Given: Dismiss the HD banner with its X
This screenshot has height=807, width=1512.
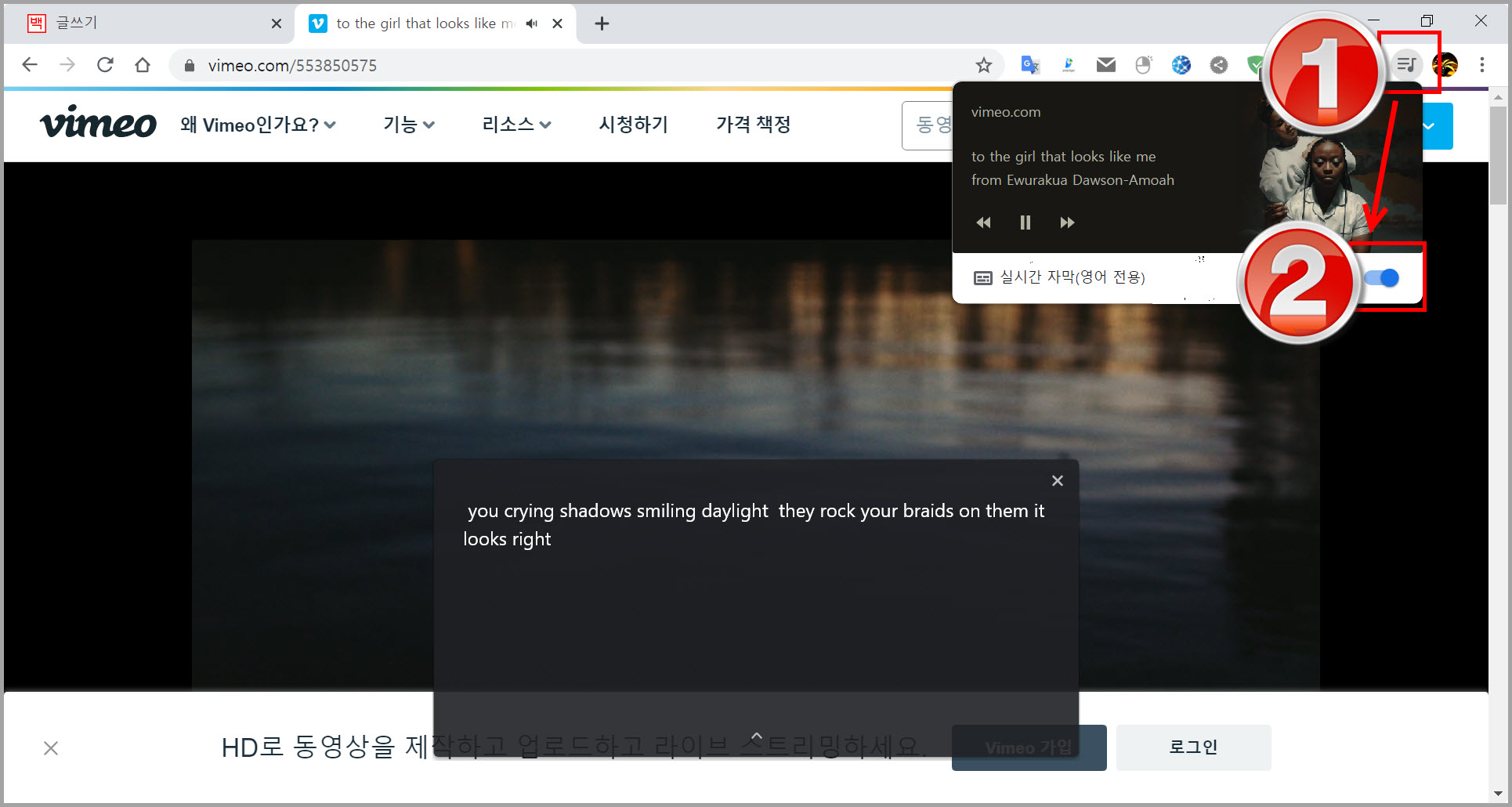Looking at the screenshot, I should (x=51, y=748).
